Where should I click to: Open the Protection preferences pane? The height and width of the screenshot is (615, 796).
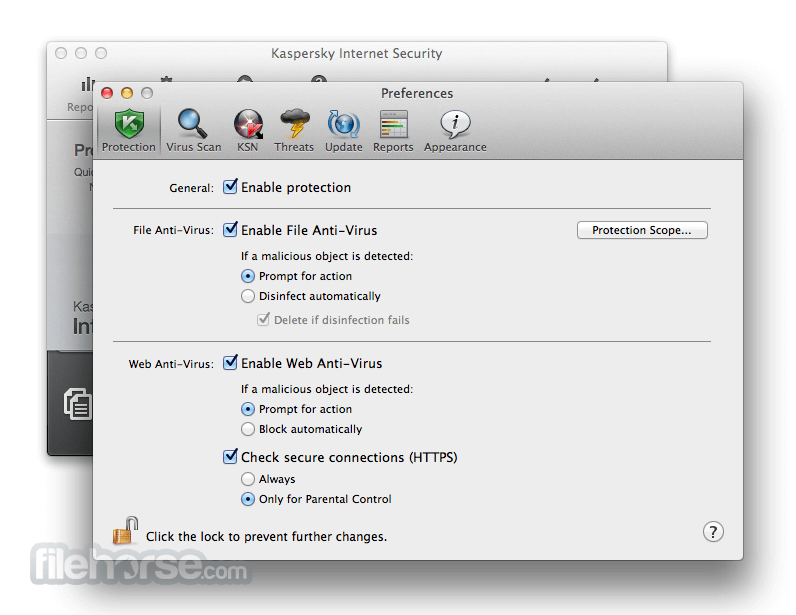(129, 131)
